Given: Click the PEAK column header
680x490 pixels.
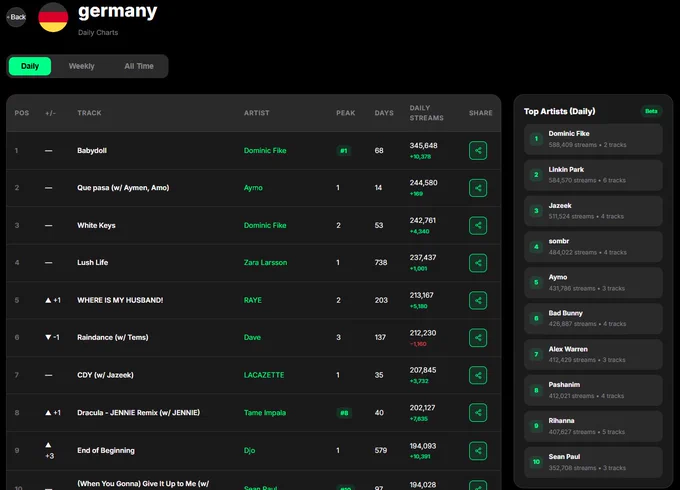Looking at the screenshot, I should pos(346,113).
